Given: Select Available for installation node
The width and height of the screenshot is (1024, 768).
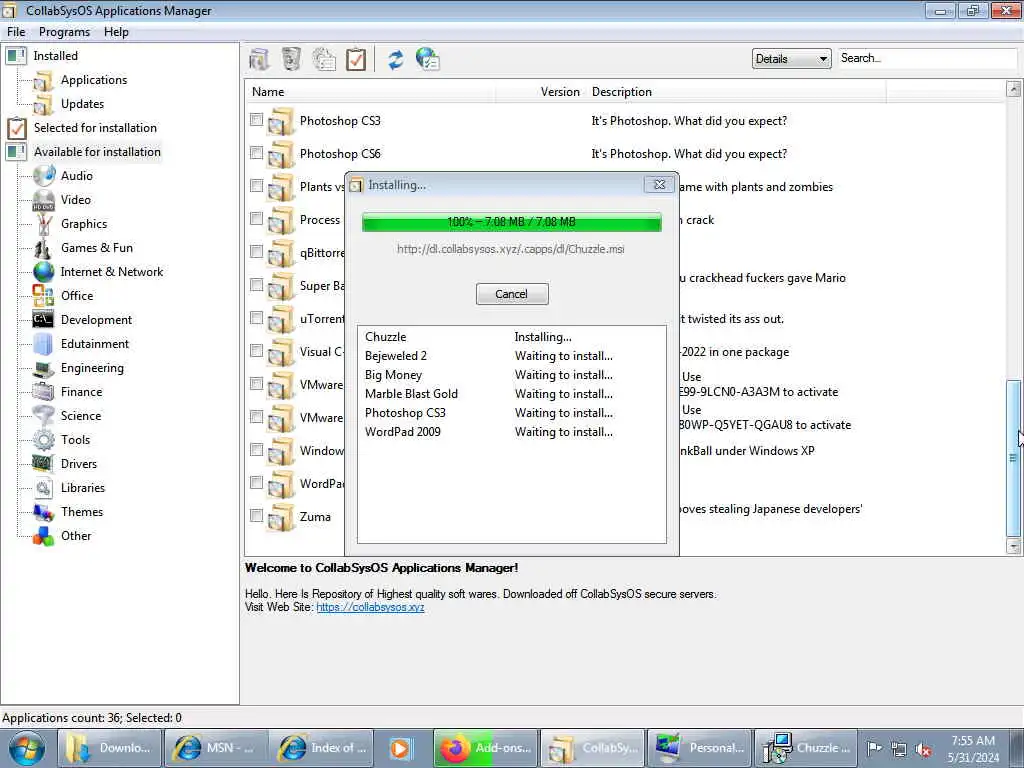Looking at the screenshot, I should point(97,152).
